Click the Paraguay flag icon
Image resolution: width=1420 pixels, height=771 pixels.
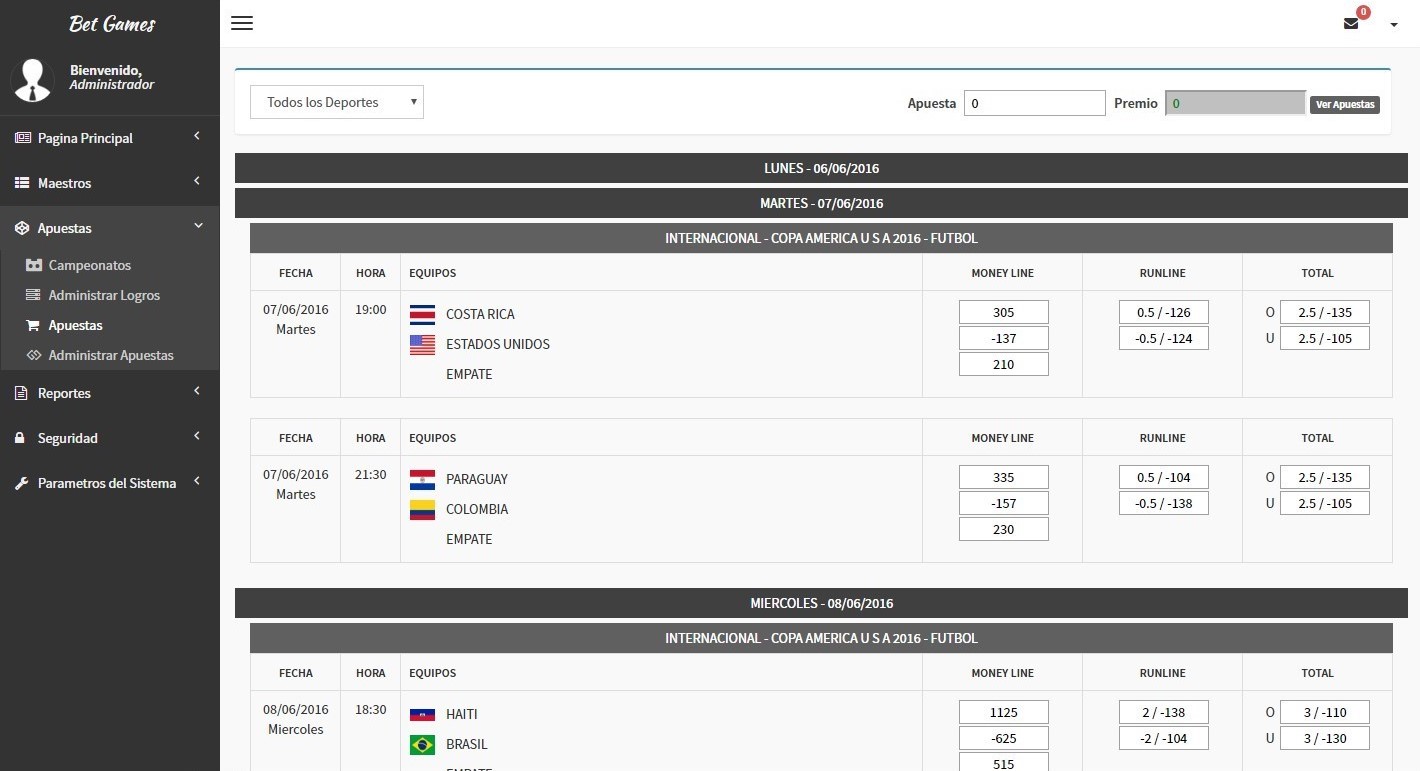point(422,479)
